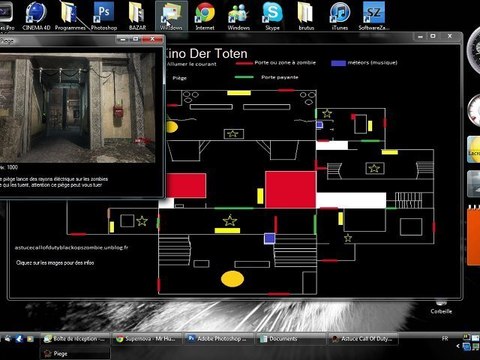This screenshot has height=360, width=480.
Task: Open the CINEMA 4D desktop shortcut
Action: tap(36, 16)
